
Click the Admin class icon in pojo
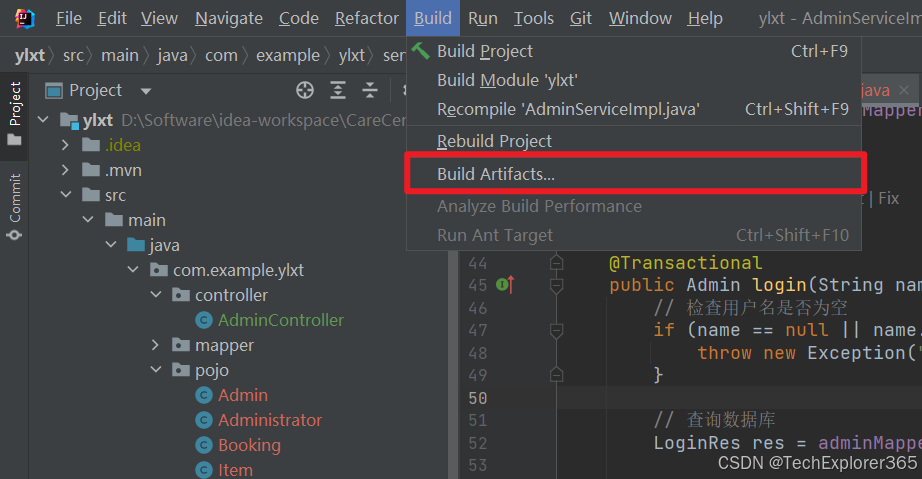click(x=203, y=395)
